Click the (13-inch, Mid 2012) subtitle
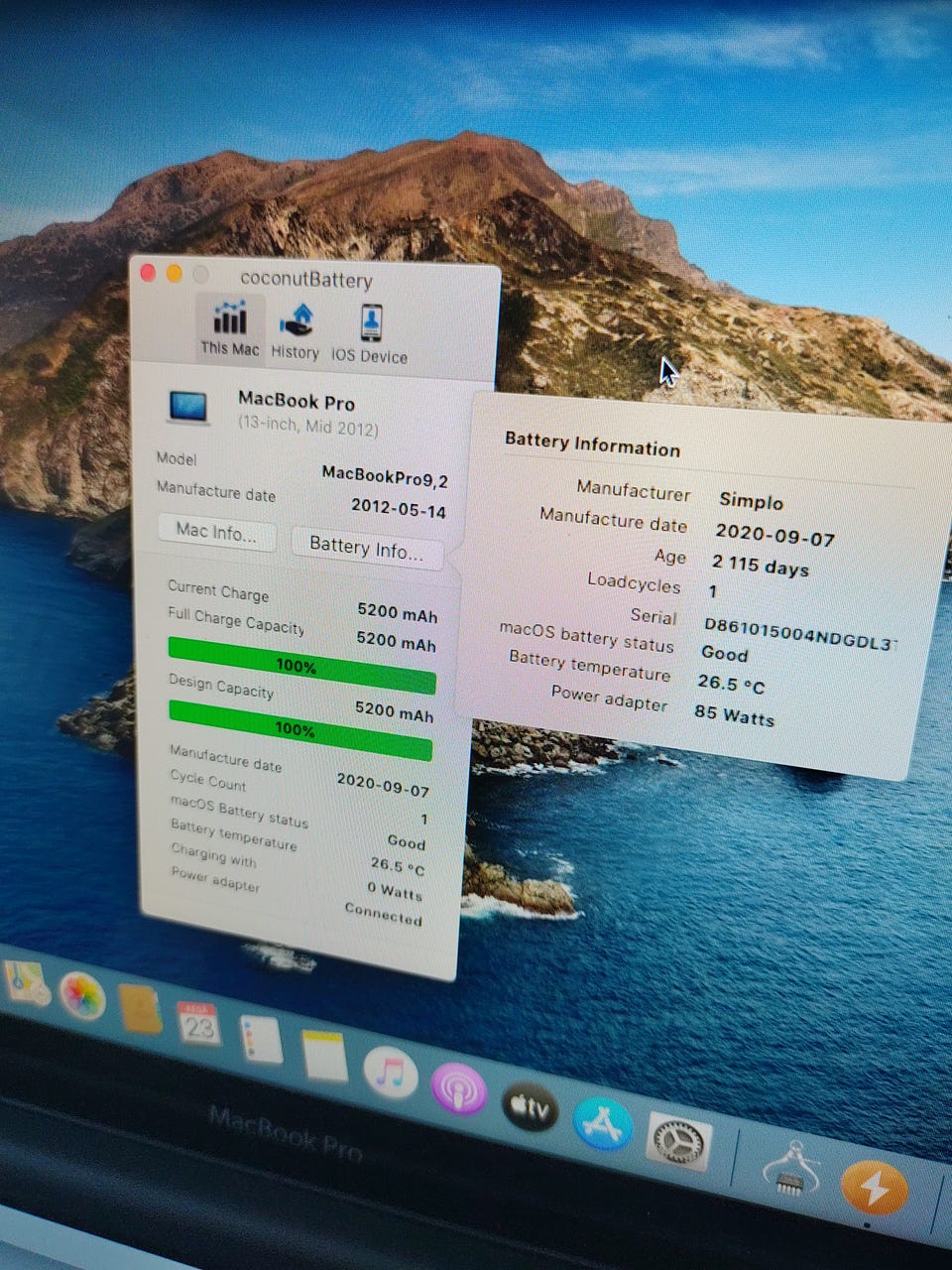 pos(308,428)
